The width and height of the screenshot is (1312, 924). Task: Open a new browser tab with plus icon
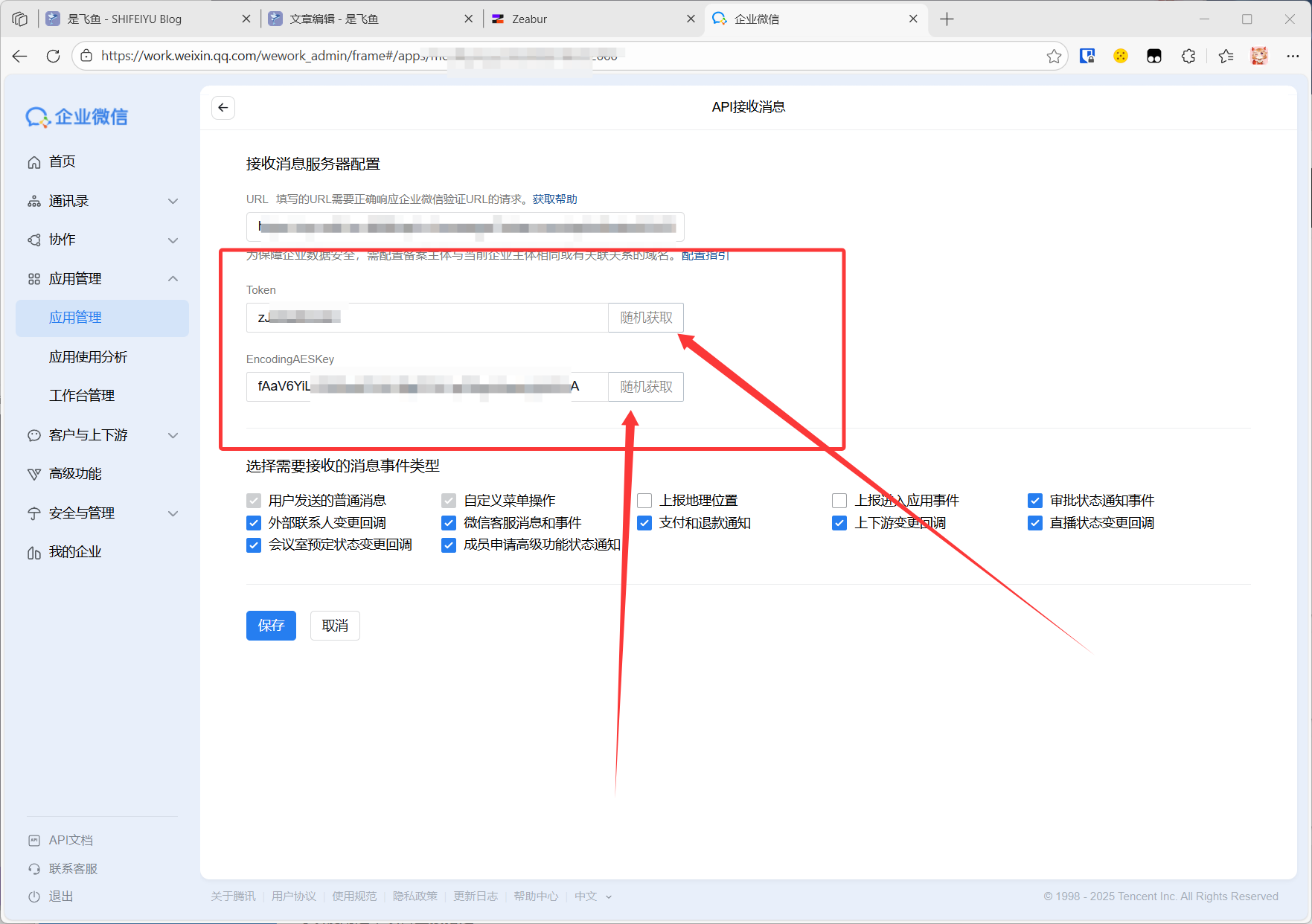click(x=947, y=19)
